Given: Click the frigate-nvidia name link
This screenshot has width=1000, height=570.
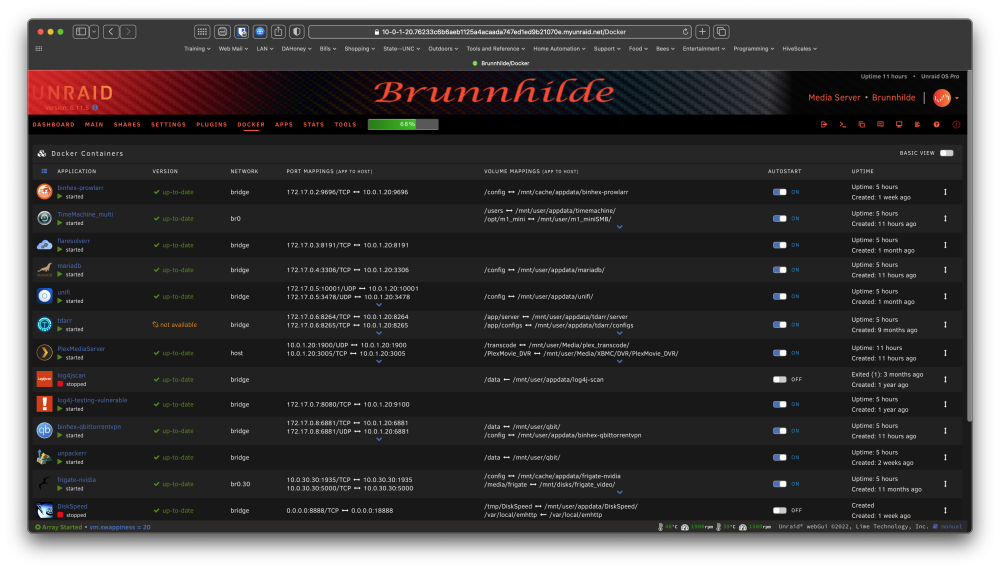Looking at the screenshot, I should pos(77,479).
